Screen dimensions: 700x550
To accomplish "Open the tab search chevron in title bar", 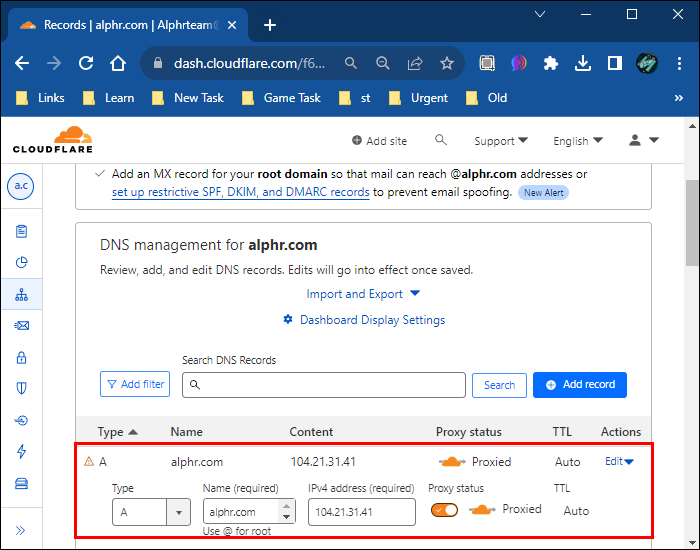I will (x=540, y=14).
